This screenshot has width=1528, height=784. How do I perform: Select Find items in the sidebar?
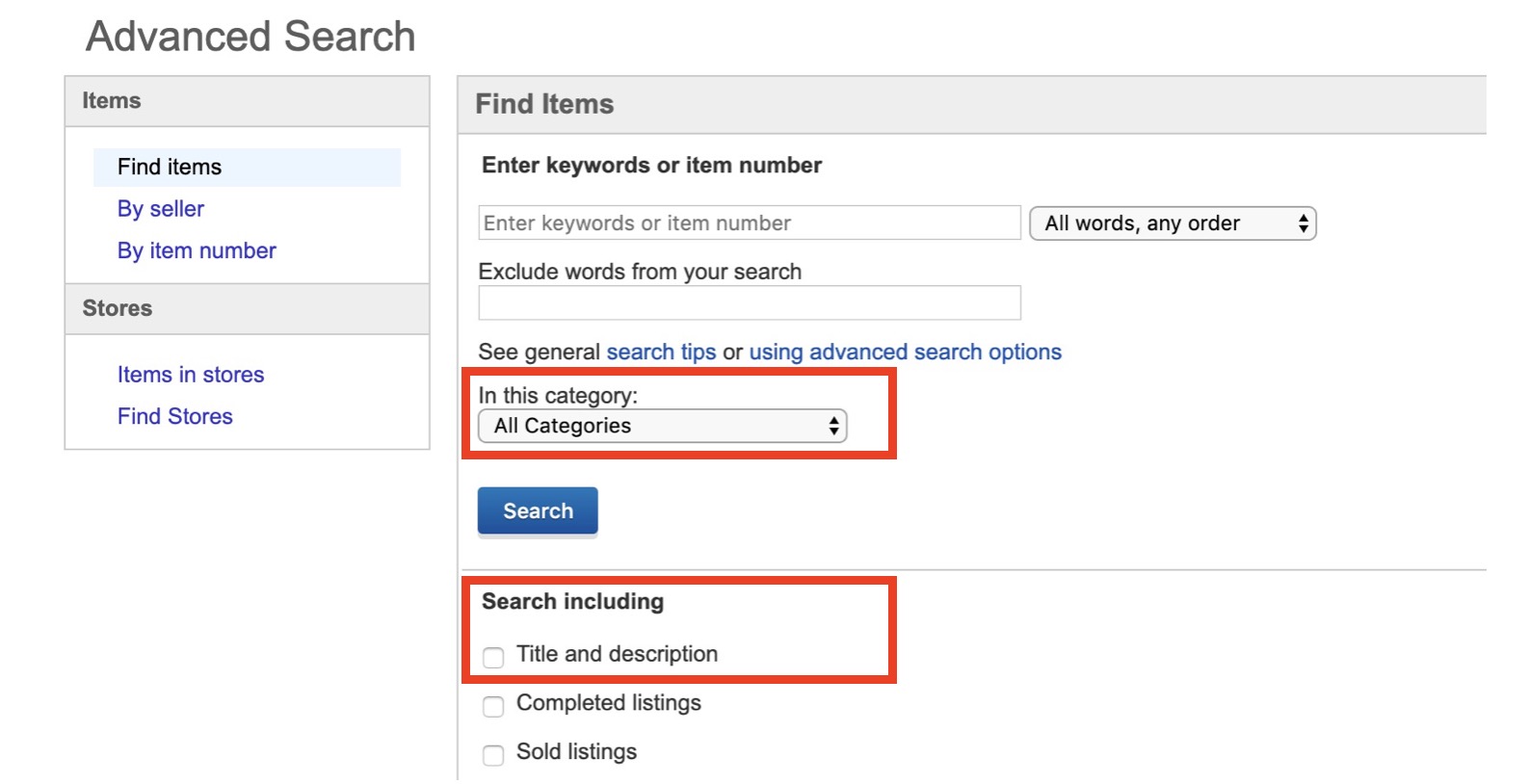(170, 167)
